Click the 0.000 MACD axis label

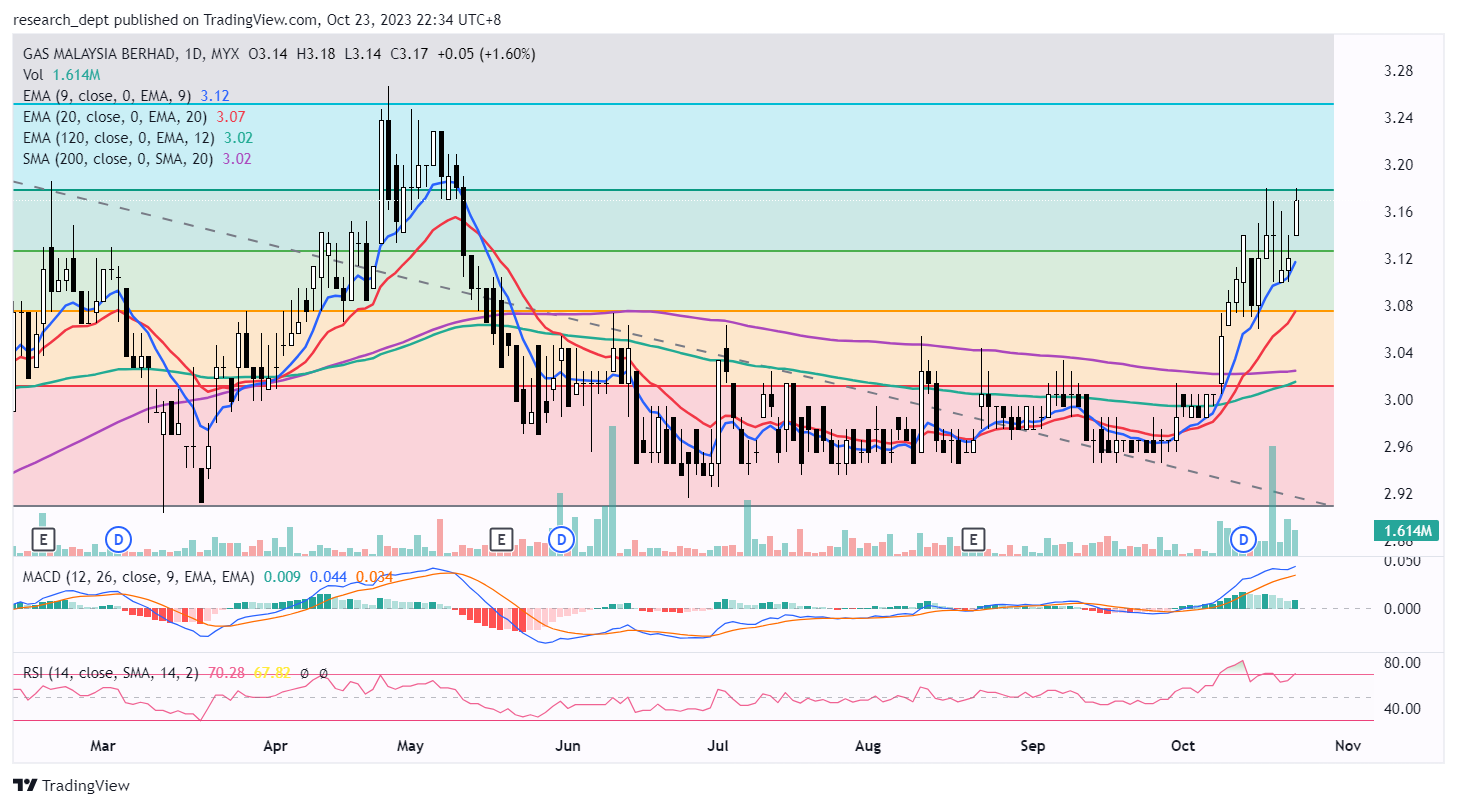(x=1400, y=608)
